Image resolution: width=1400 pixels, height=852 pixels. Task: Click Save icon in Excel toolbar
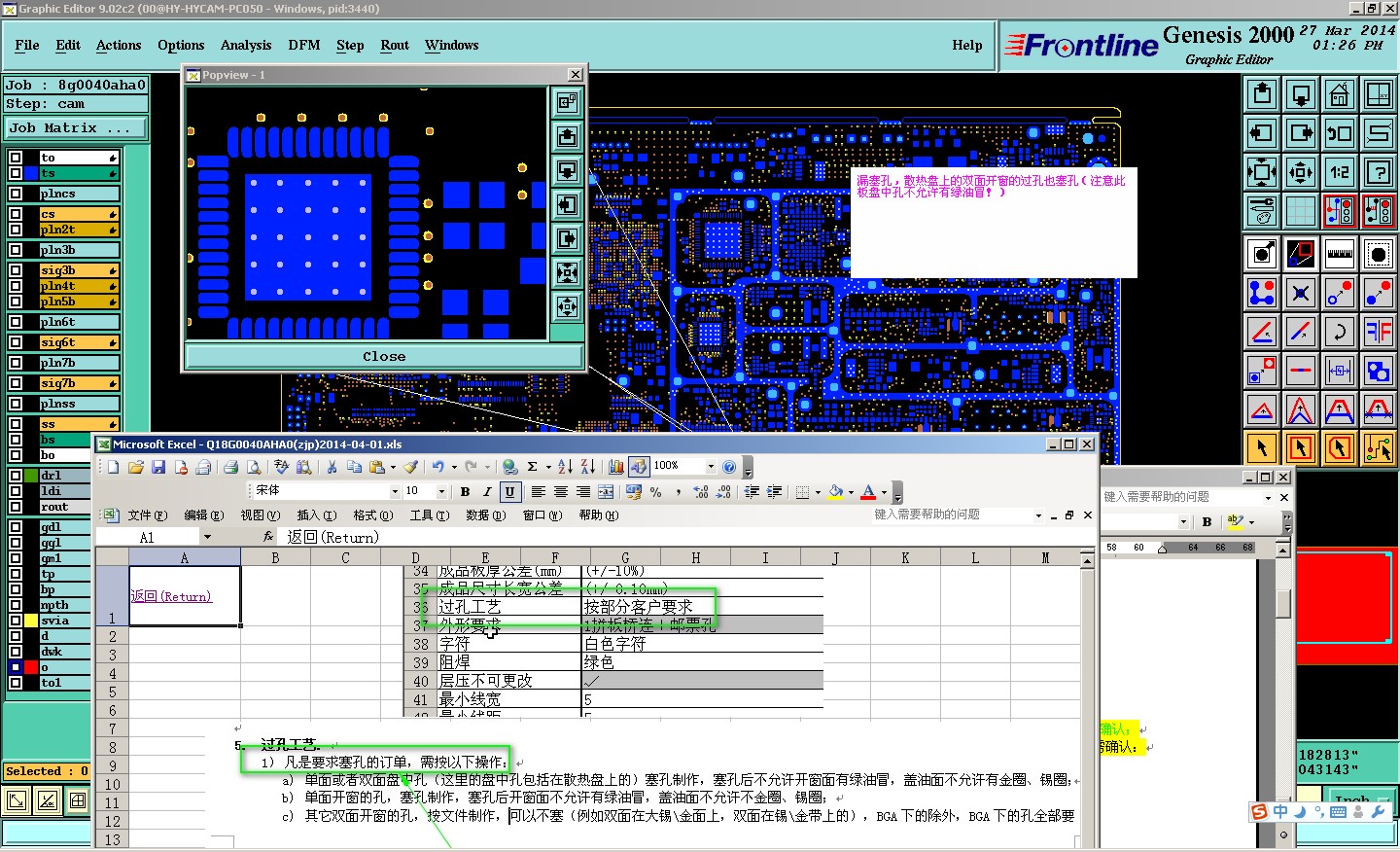(x=158, y=467)
